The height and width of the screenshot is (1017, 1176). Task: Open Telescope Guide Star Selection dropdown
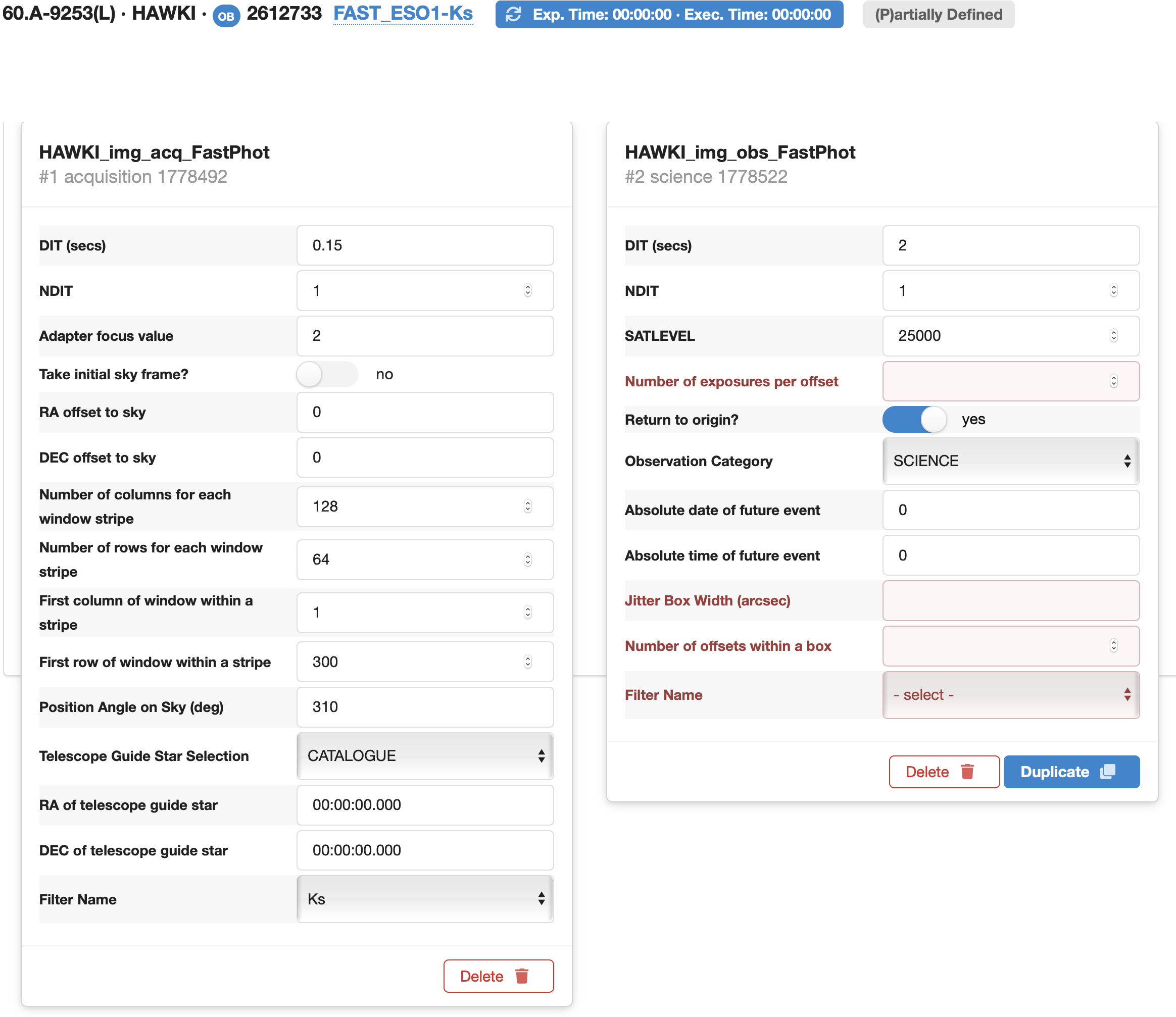pyautogui.click(x=425, y=756)
